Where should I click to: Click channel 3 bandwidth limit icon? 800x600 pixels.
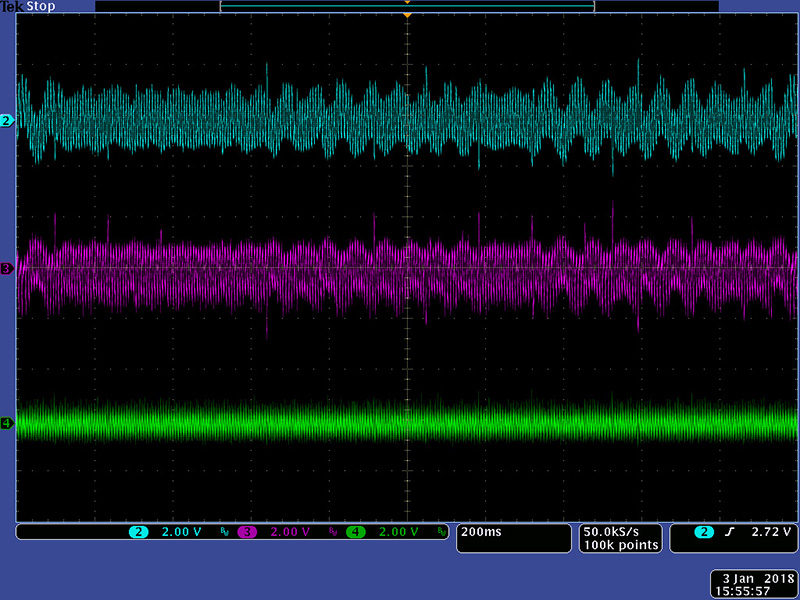click(333, 533)
